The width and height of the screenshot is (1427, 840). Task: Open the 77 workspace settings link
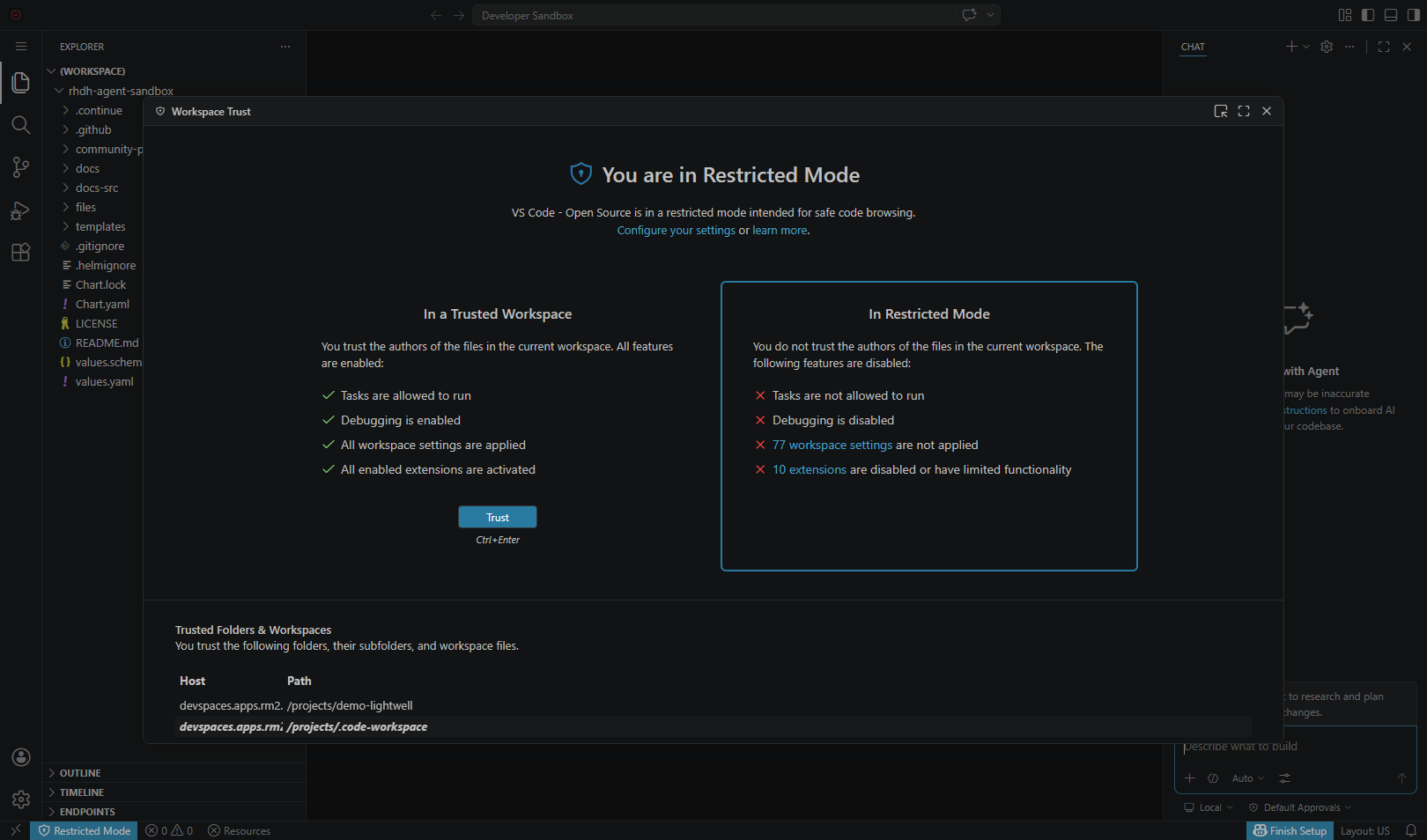coord(832,445)
